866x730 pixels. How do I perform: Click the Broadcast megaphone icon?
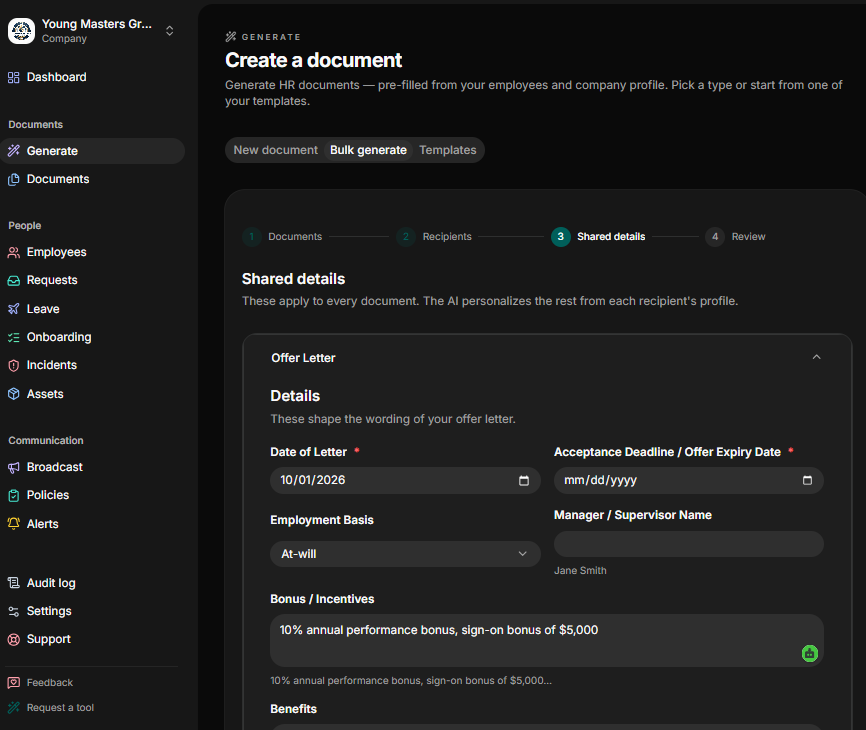[x=14, y=467]
